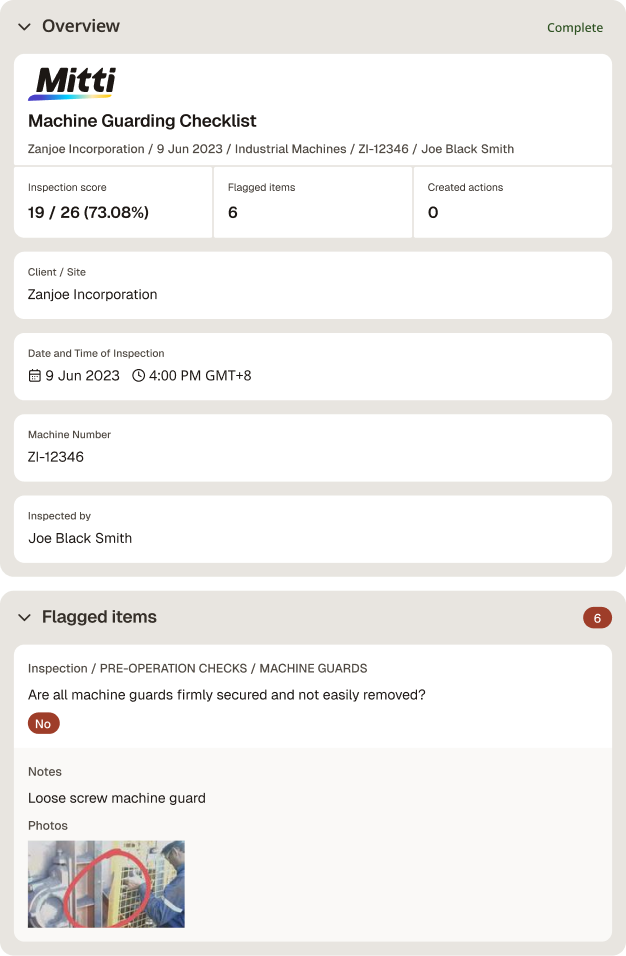The width and height of the screenshot is (626, 956).
Task: Click the Mitti logo
Action: click(x=72, y=83)
